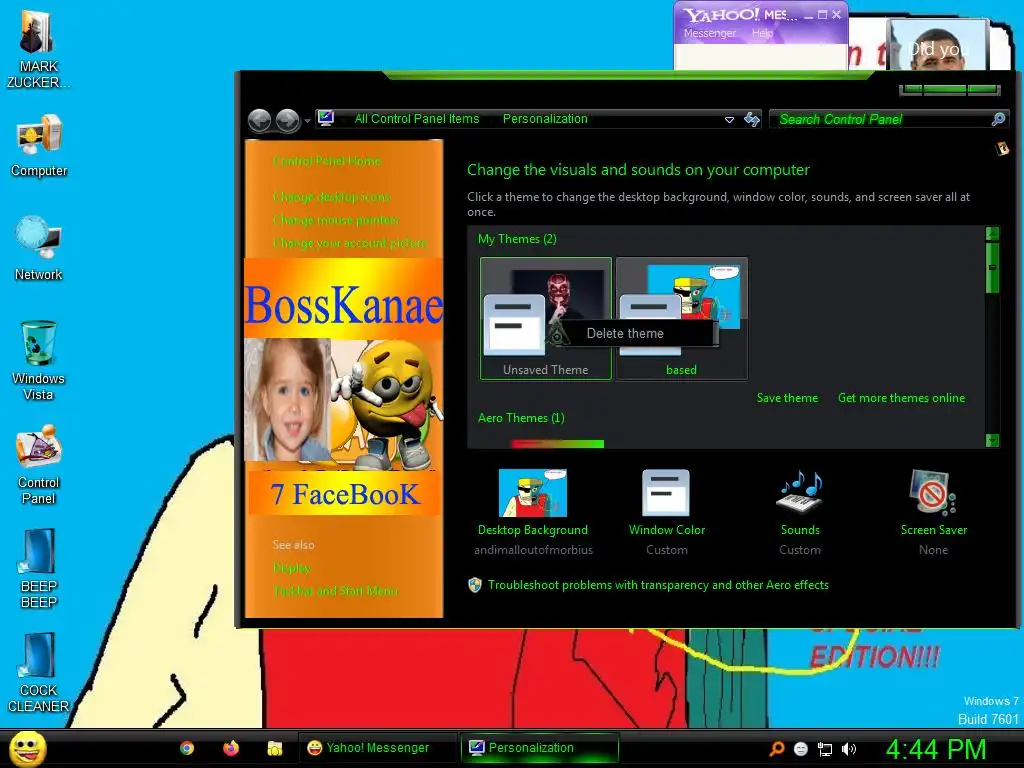Click the help icon below search box
The height and width of the screenshot is (768, 1024).
(1002, 149)
